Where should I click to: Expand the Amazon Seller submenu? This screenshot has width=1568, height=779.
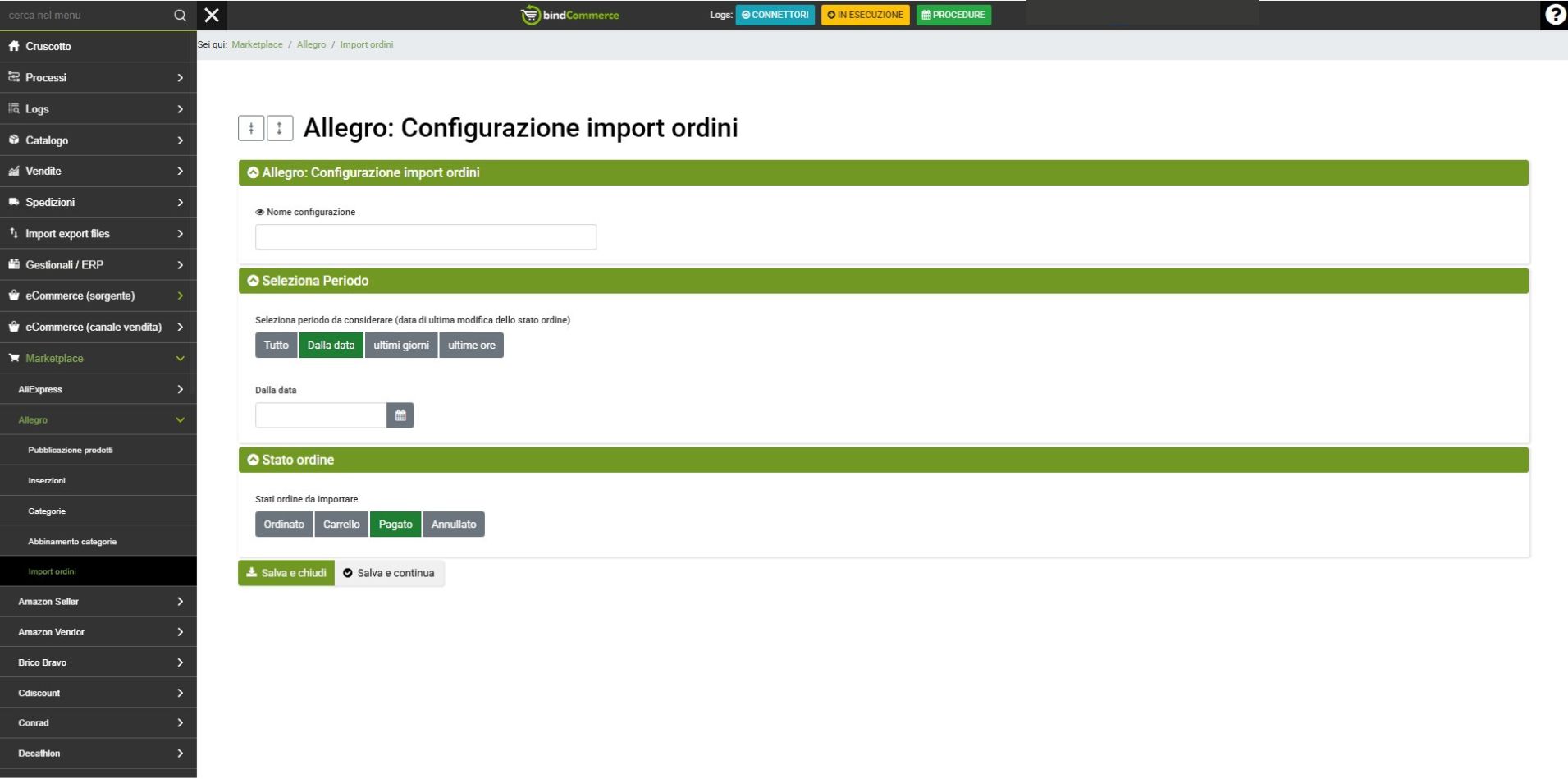98,602
